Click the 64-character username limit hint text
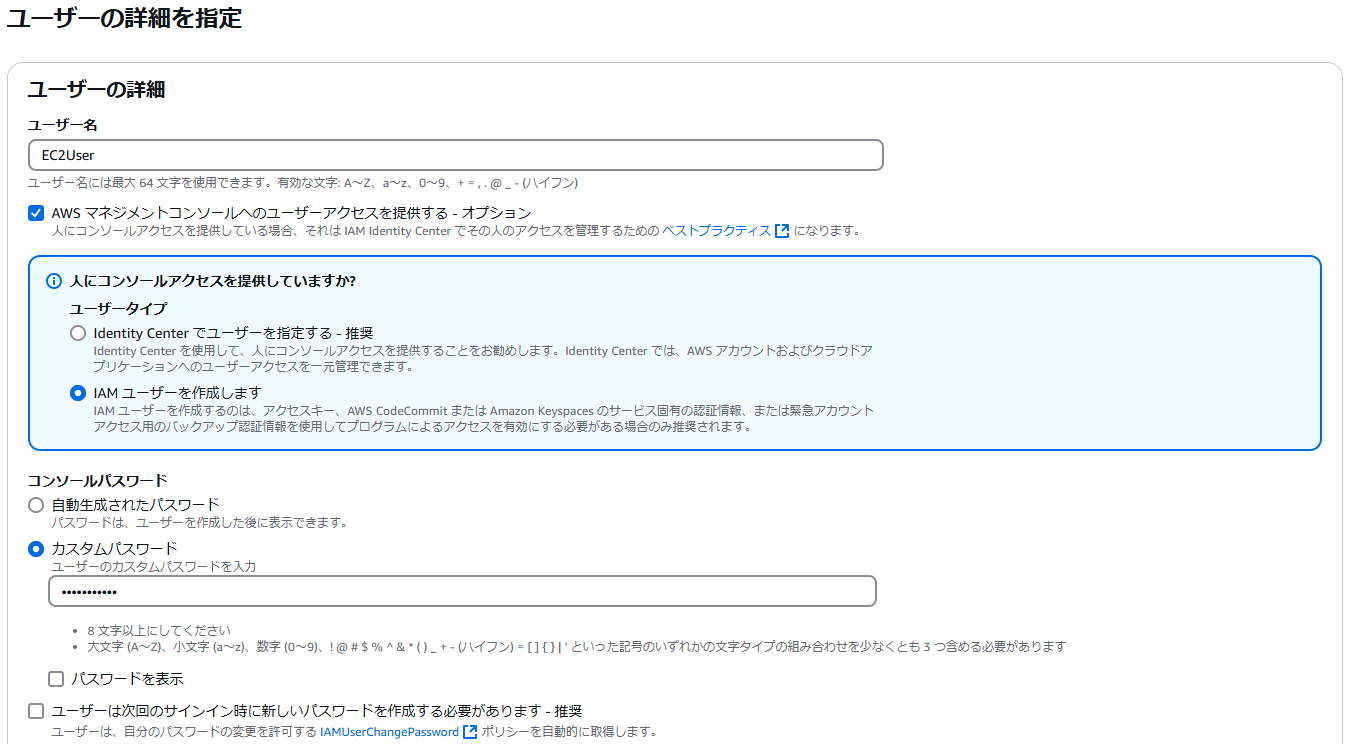The width and height of the screenshot is (1354, 744). pos(302,183)
